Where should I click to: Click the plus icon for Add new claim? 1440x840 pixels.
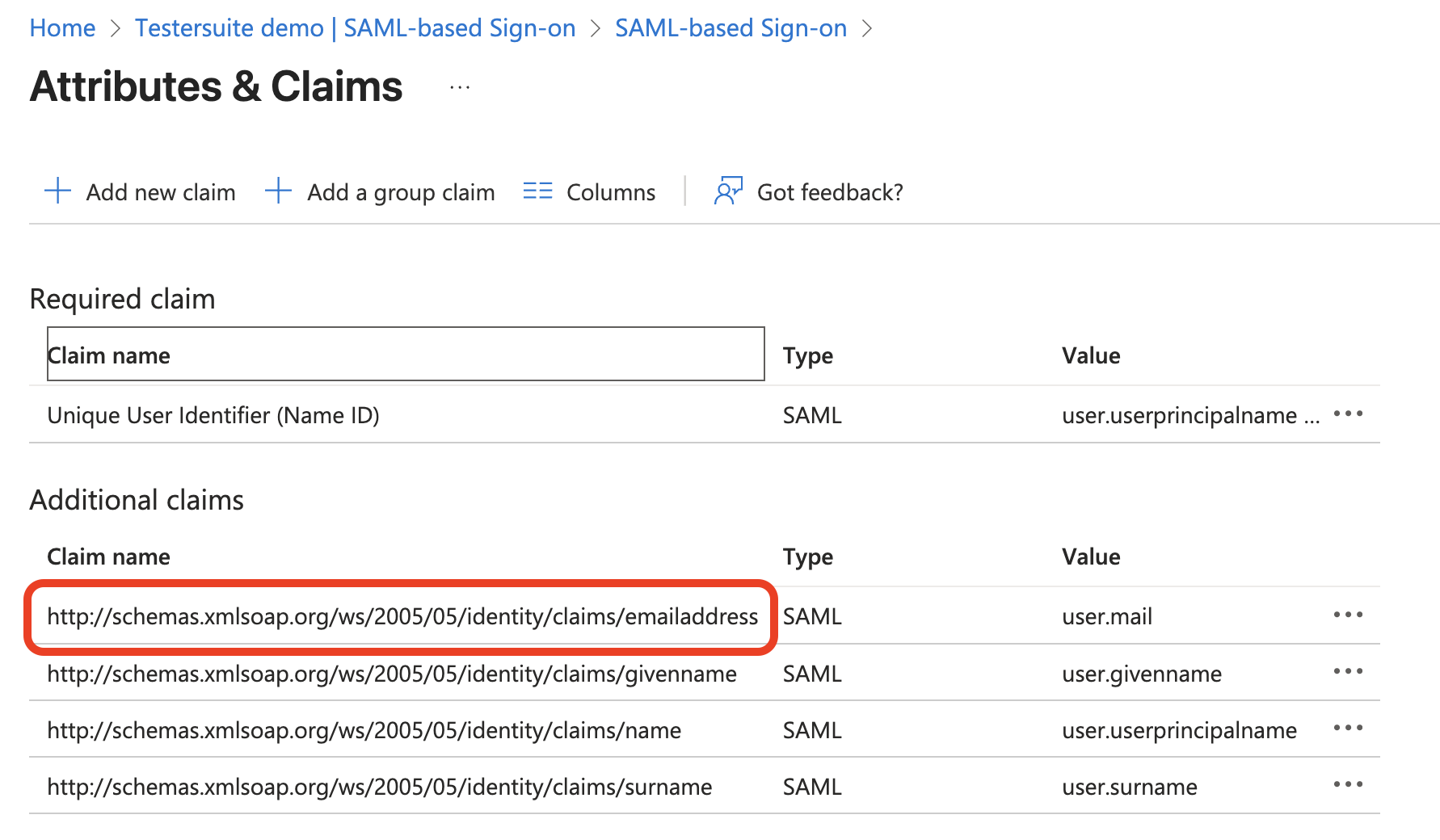(x=57, y=191)
